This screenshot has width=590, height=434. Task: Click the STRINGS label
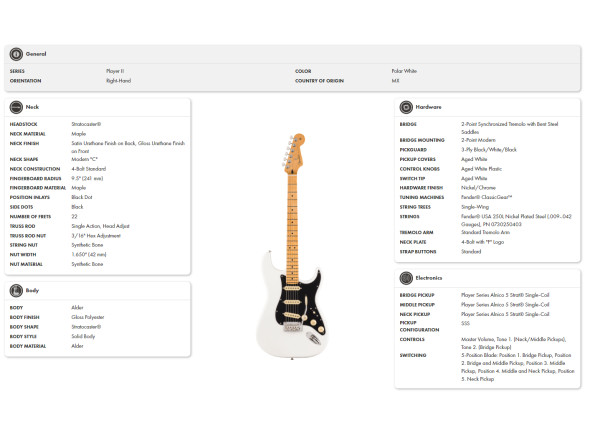click(x=409, y=217)
